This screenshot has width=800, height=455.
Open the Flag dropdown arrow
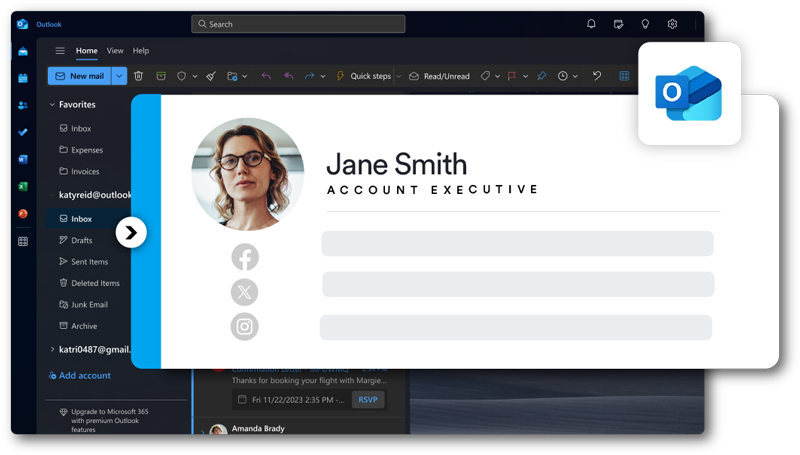(526, 77)
